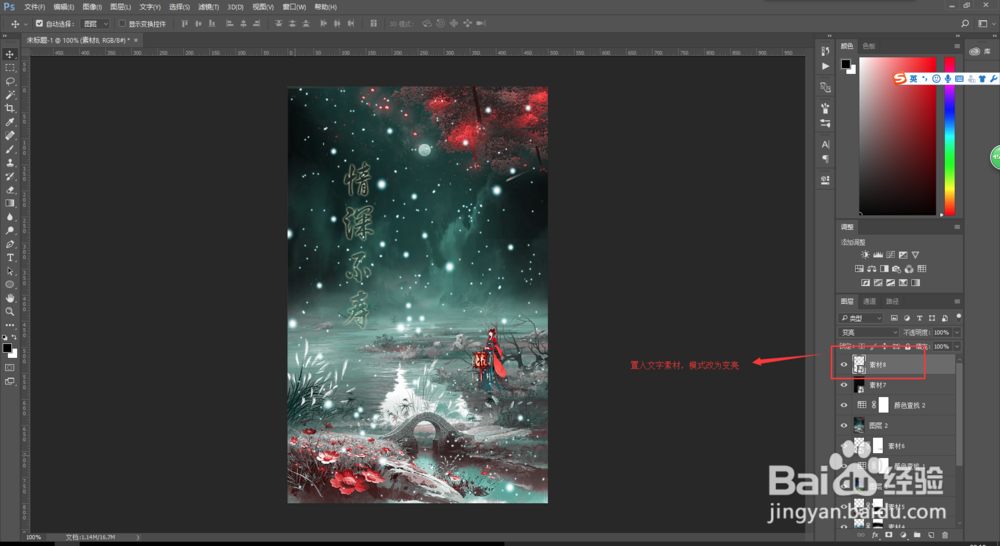
Task: Click the zoom level field 100%
Action: tap(33, 537)
